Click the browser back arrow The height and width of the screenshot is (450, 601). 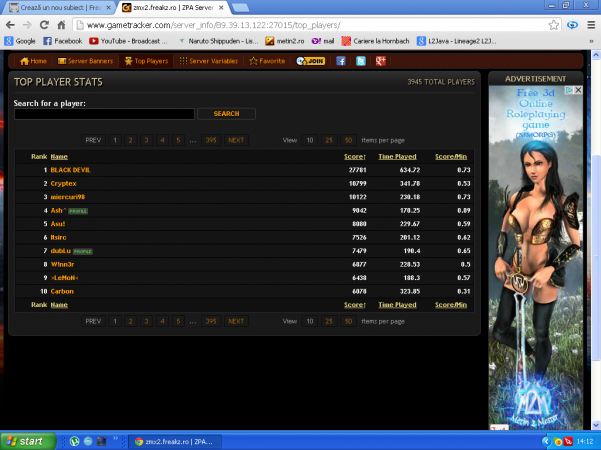coord(10,25)
